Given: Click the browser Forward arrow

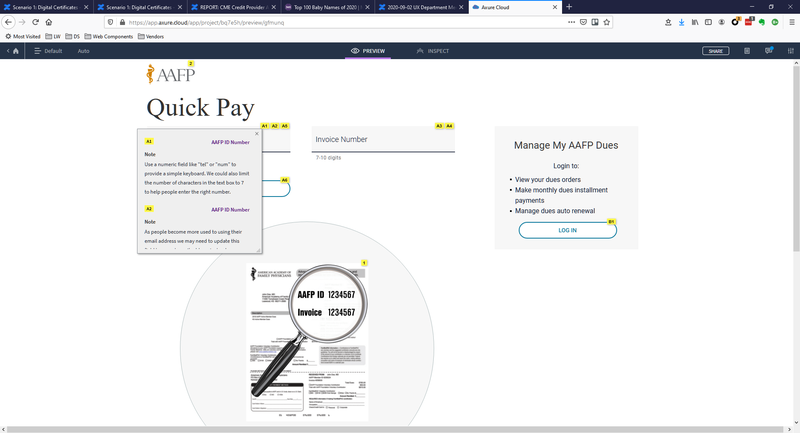Looking at the screenshot, I should [x=22, y=22].
